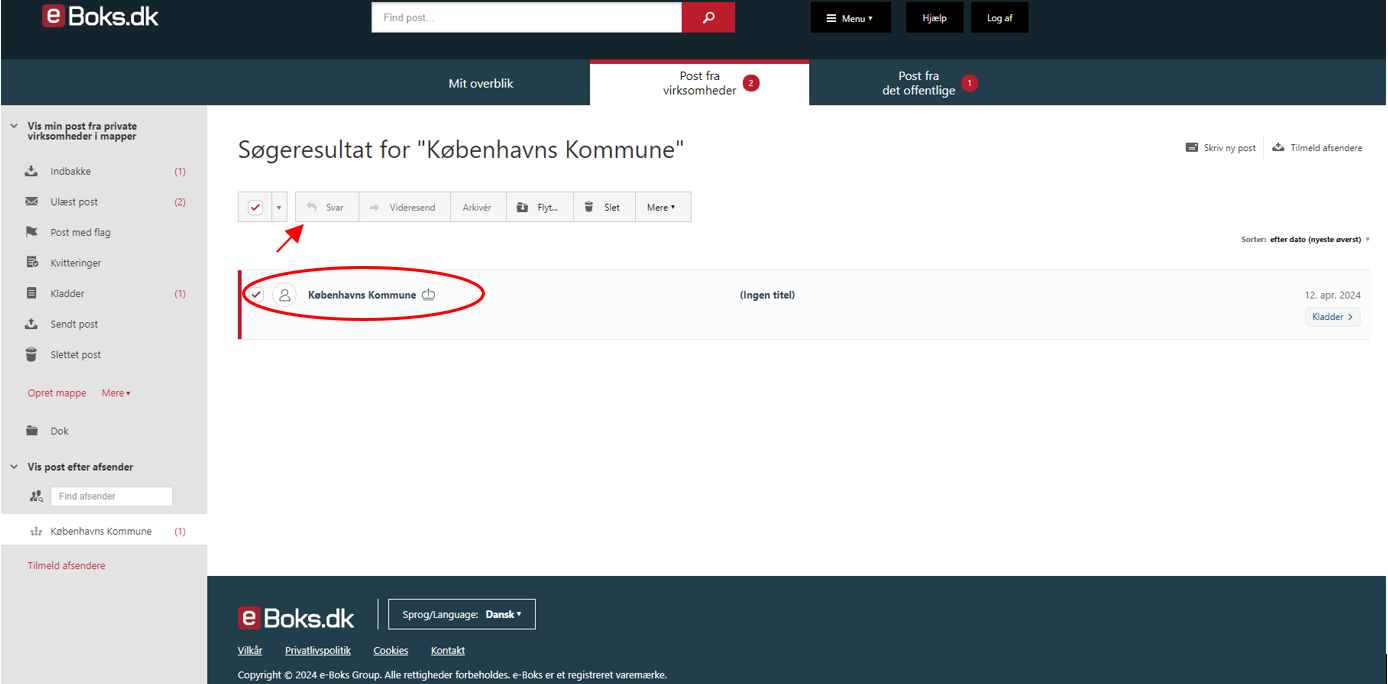The width and height of the screenshot is (1388, 684).
Task: Click the crown icon beside Københavns Kommune
Action: [x=429, y=295]
